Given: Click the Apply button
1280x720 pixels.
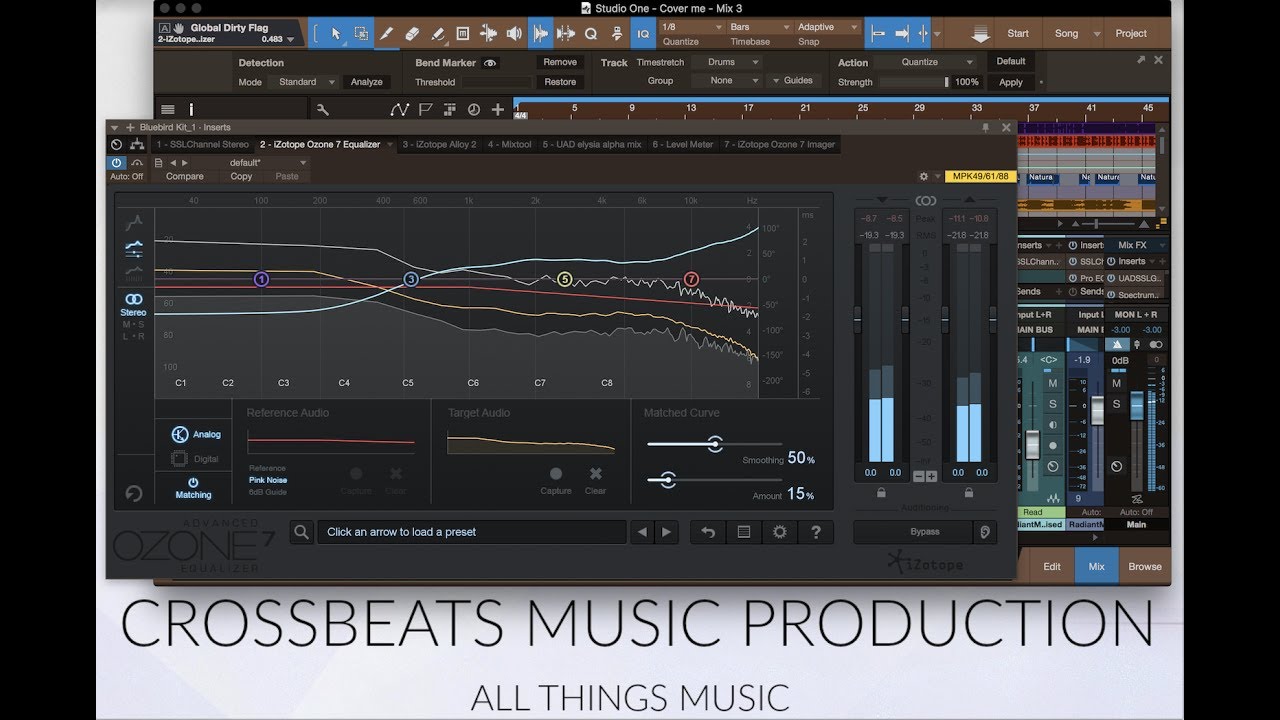Looking at the screenshot, I should (1011, 82).
